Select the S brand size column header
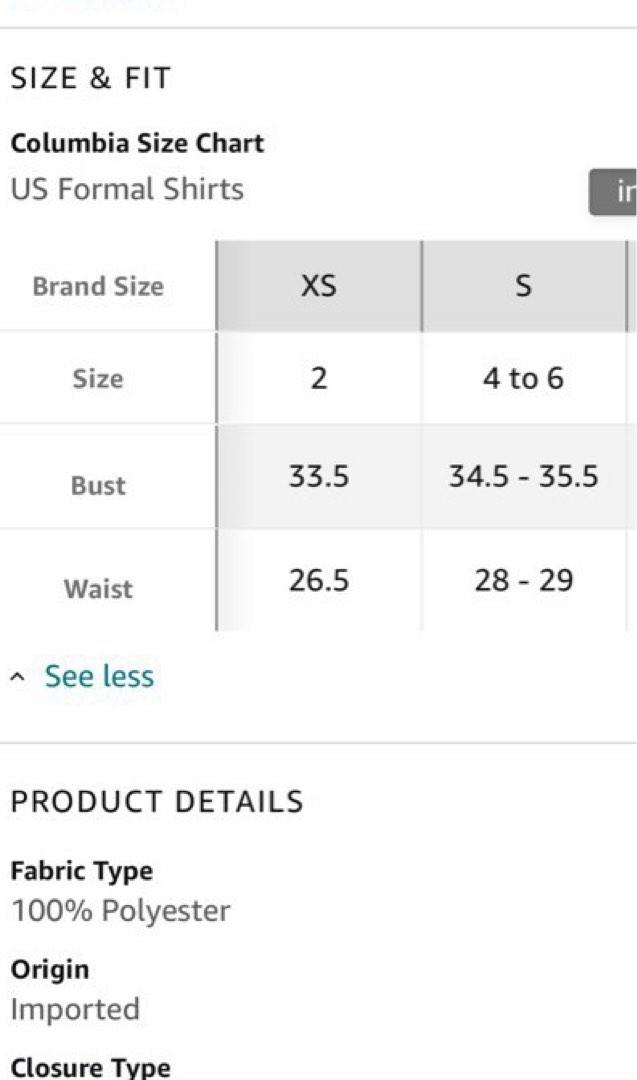637x1080 pixels. point(523,286)
